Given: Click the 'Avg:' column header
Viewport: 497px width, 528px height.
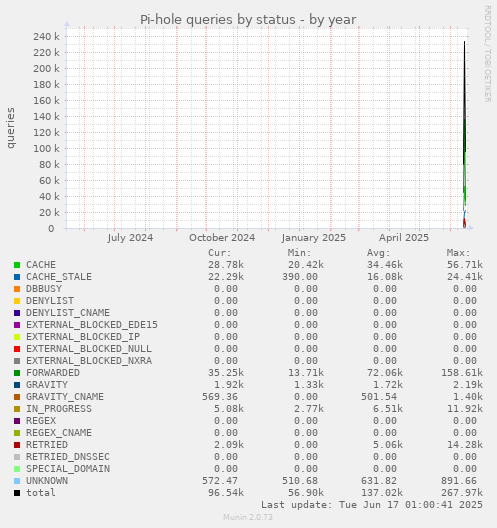Looking at the screenshot, I should [x=378, y=253].
